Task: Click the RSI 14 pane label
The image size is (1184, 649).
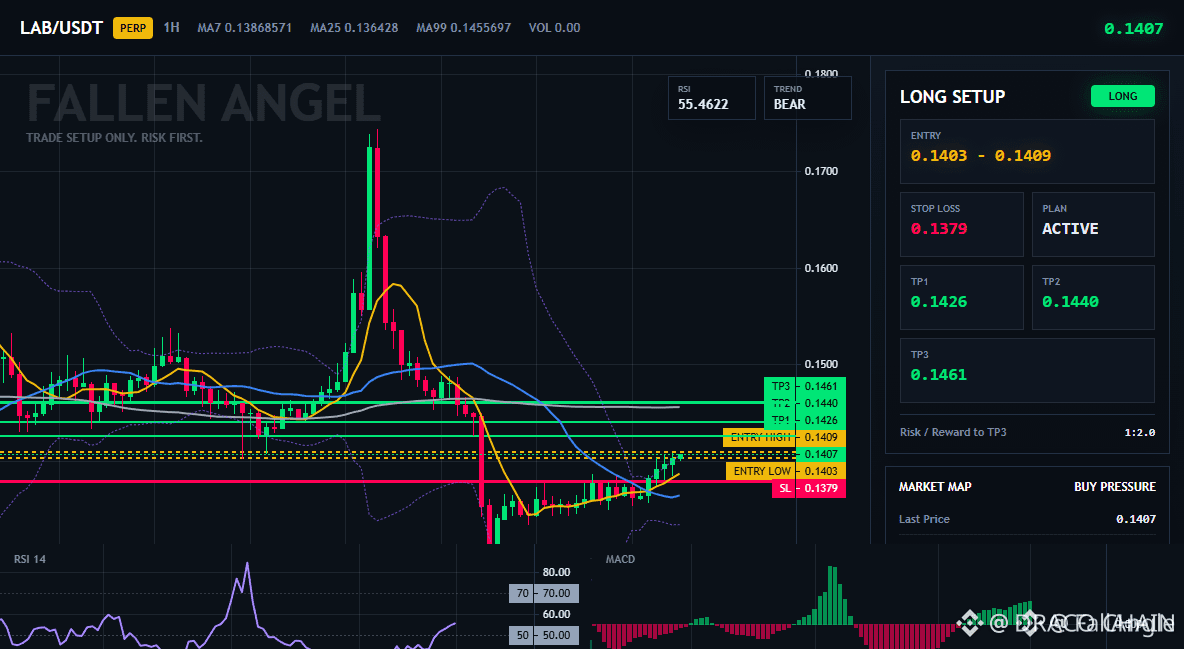Action: pos(29,559)
